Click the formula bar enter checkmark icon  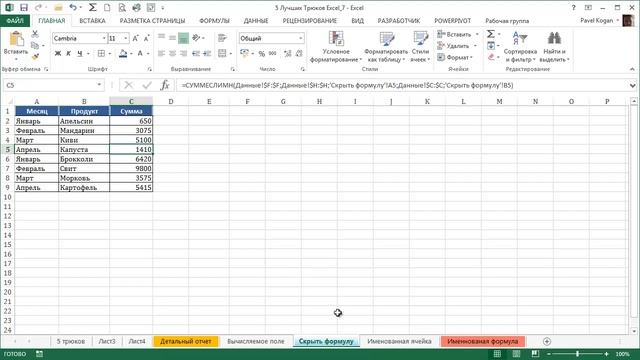click(147, 85)
